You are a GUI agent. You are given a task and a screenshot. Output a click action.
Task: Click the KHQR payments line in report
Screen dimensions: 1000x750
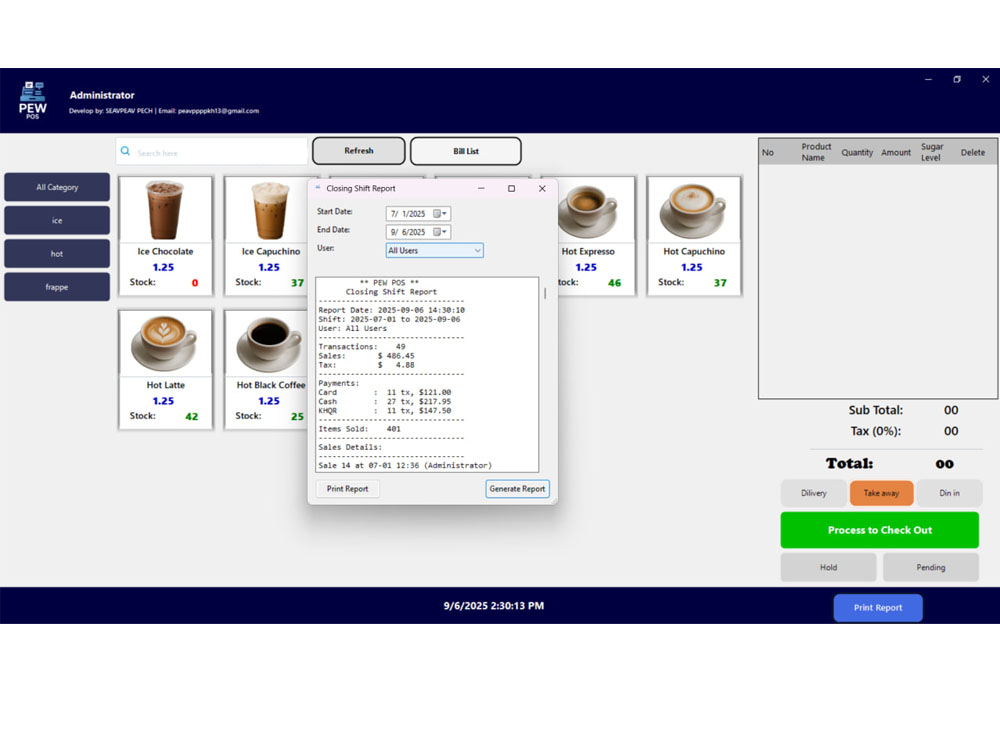pos(385,411)
